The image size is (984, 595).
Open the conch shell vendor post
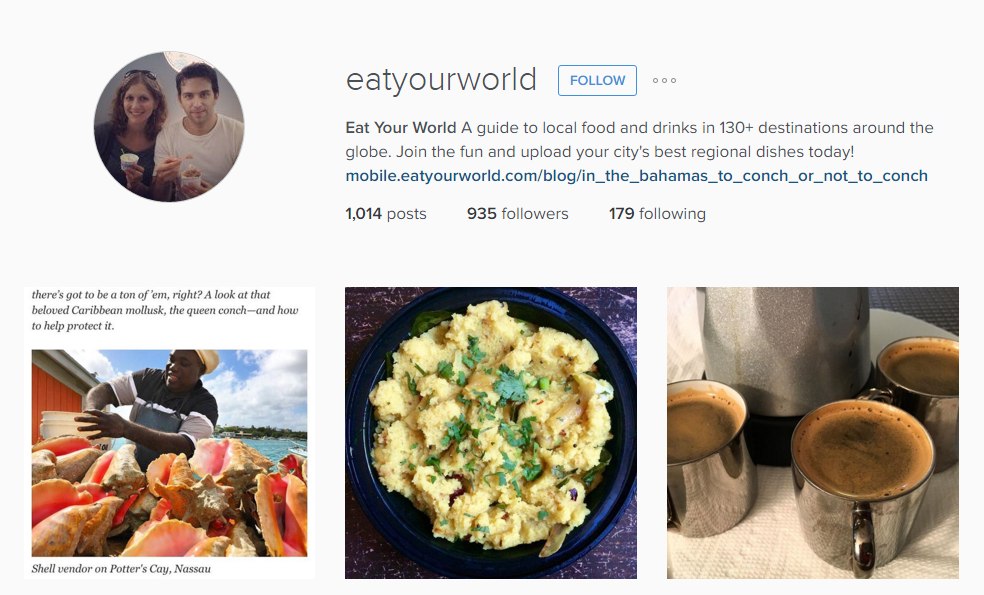(169, 433)
